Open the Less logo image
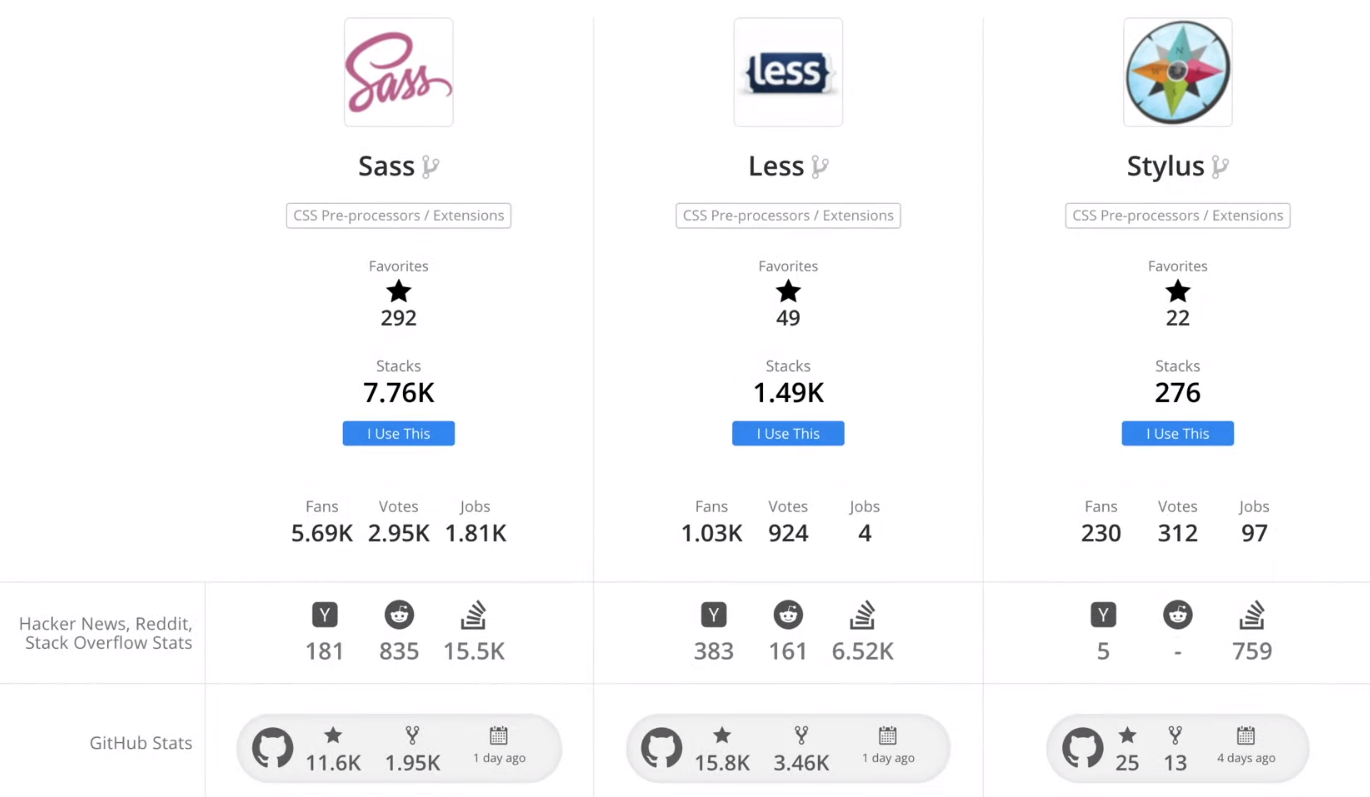1370x797 pixels. [x=788, y=72]
